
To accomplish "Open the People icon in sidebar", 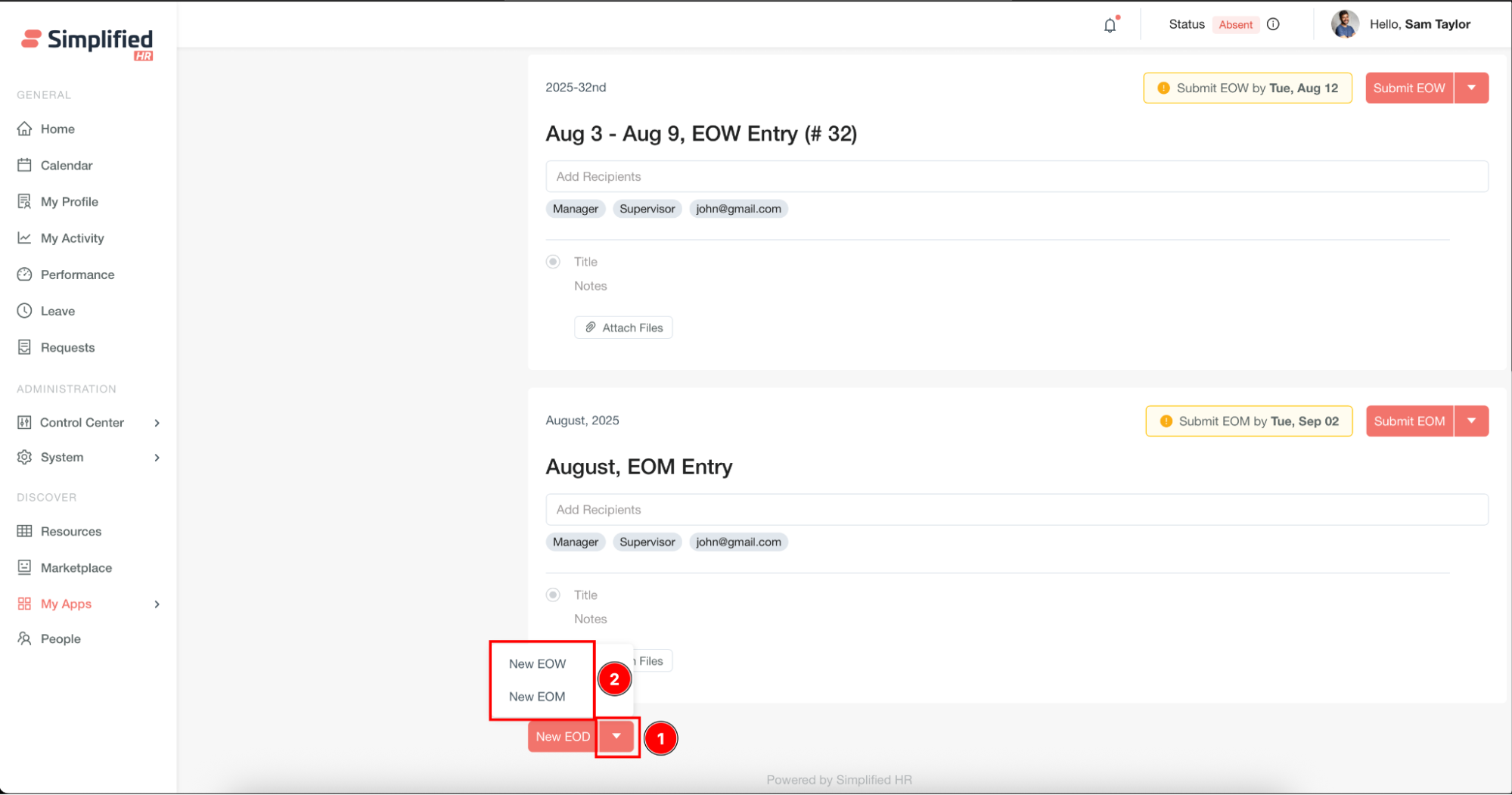I will coord(25,638).
